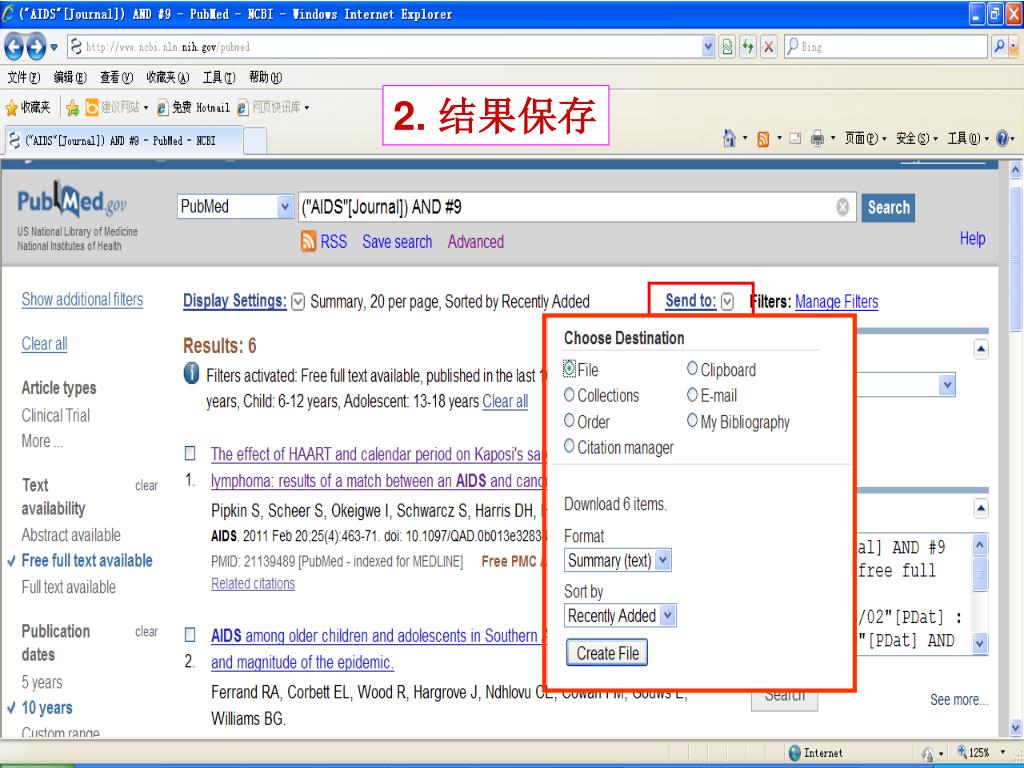1024x768 pixels.
Task: Click the Create File button
Action: click(x=607, y=653)
